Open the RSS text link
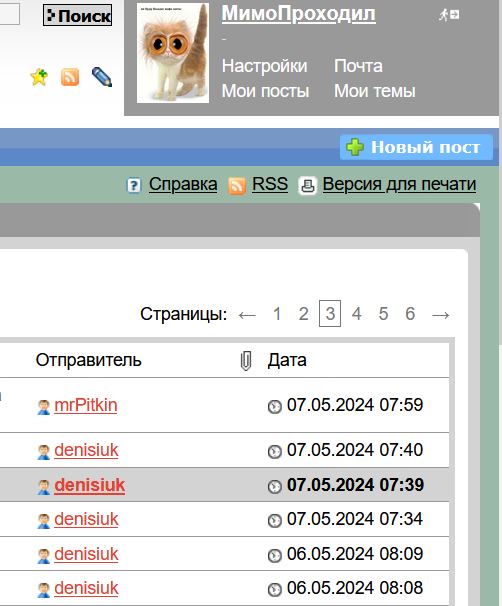 [270, 184]
